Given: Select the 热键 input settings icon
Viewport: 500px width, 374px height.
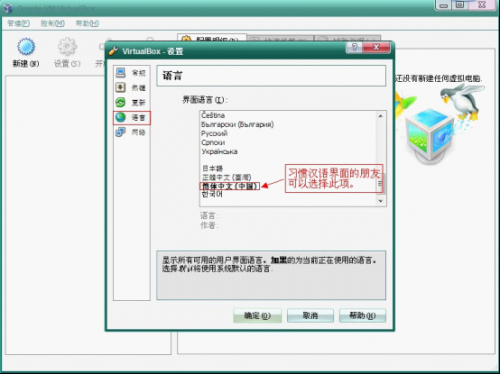Looking at the screenshot, I should click(x=120, y=88).
